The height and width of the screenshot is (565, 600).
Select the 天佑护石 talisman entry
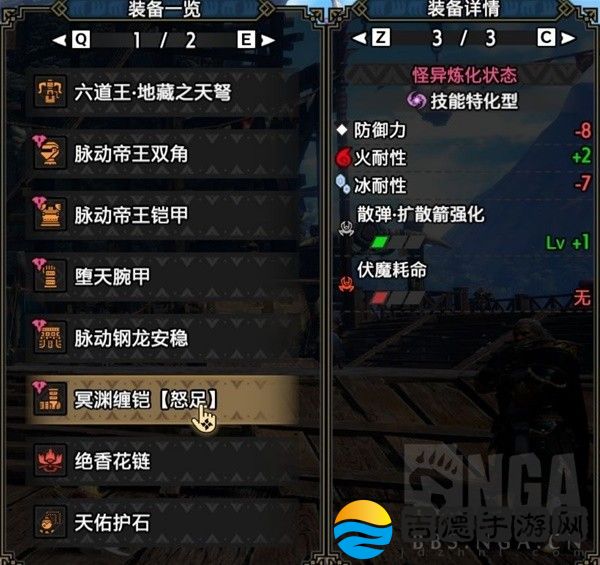tap(163, 522)
